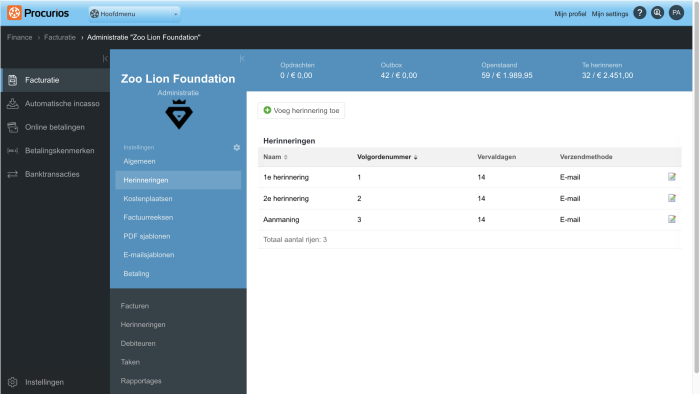This screenshot has width=700, height=394.
Task: Open the PA user avatar
Action: click(676, 13)
